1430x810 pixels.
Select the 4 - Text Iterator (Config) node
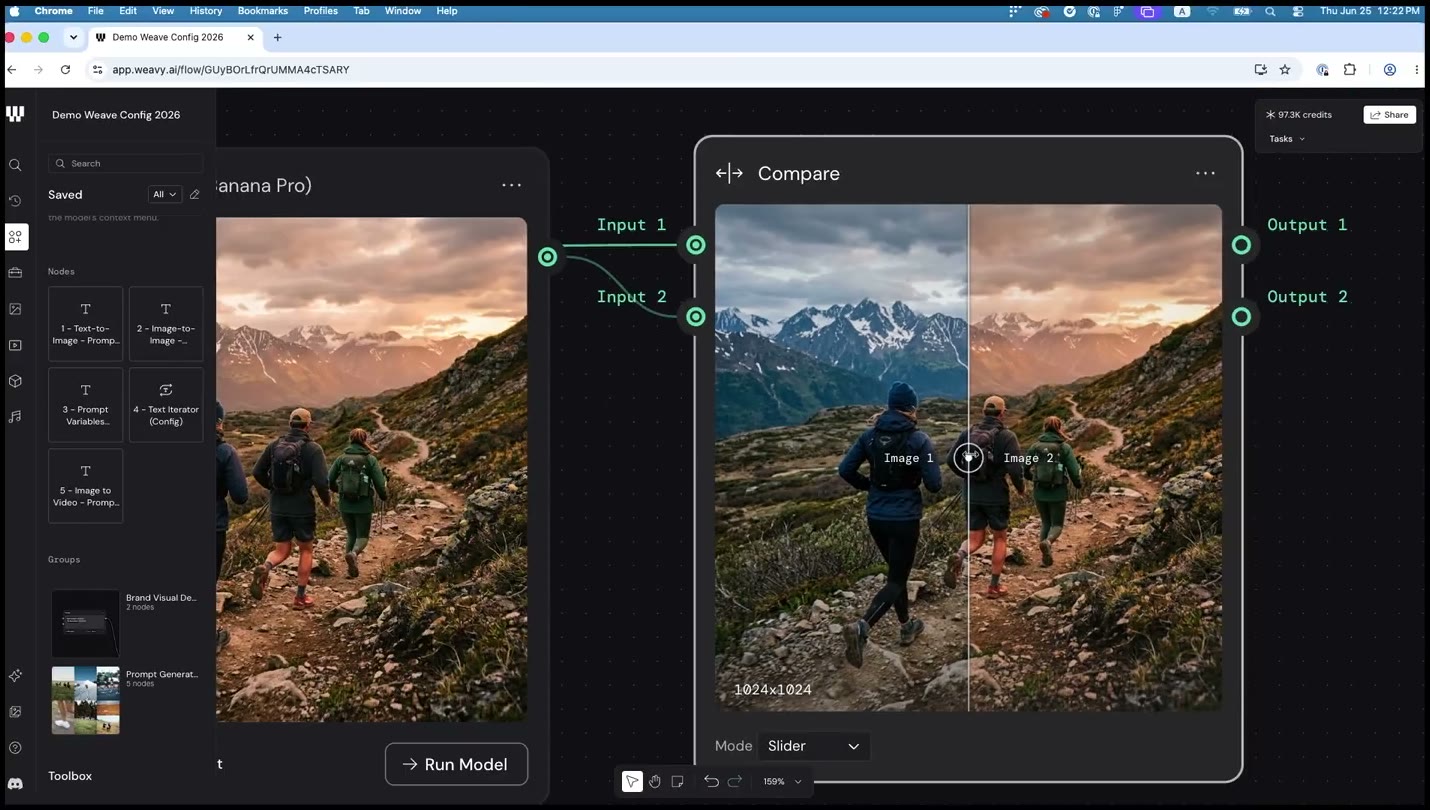pyautogui.click(x=166, y=405)
